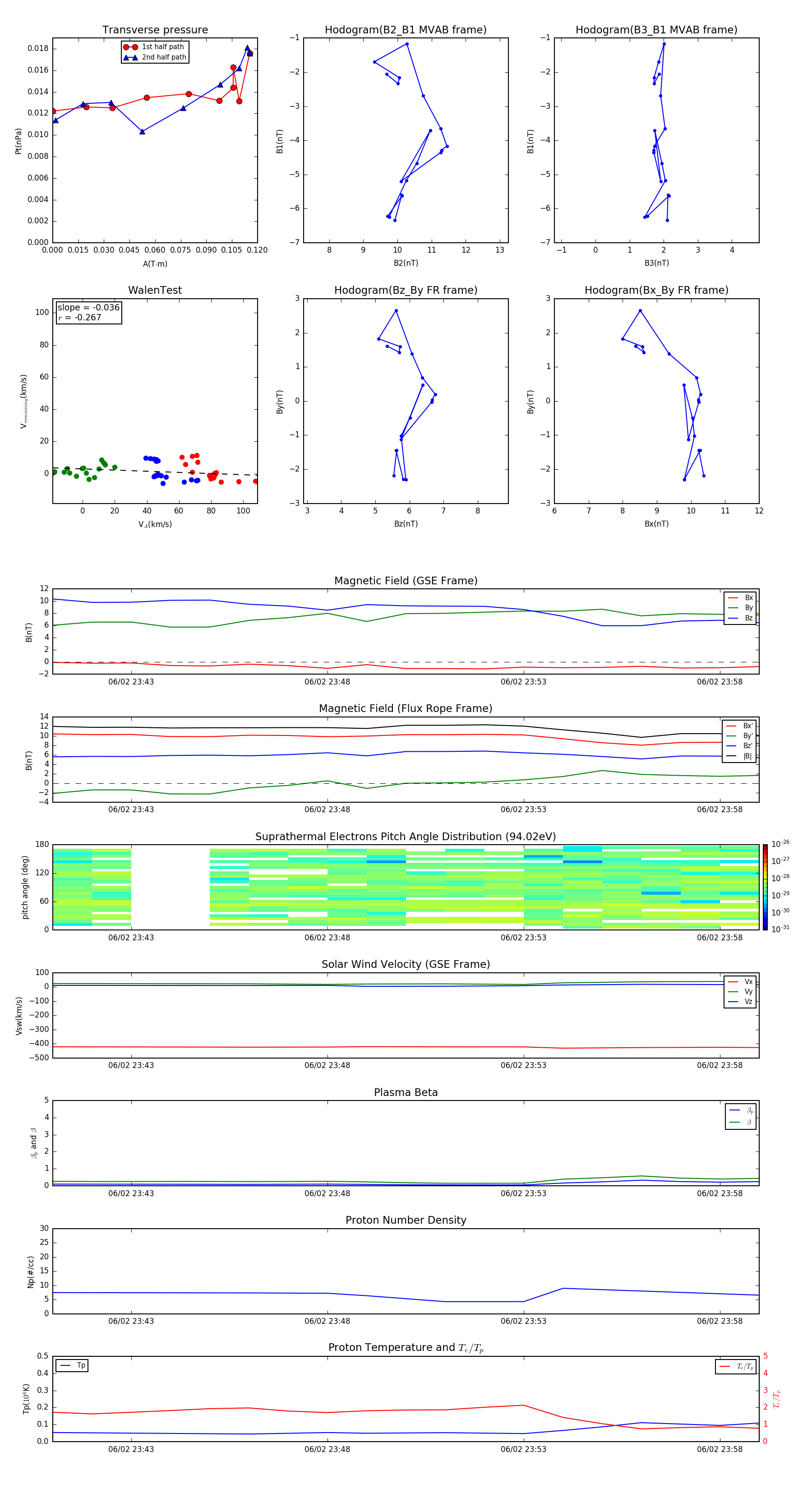Click the "pitch angle (deg)" axis label
The width and height of the screenshot is (812, 1489).
point(25,887)
